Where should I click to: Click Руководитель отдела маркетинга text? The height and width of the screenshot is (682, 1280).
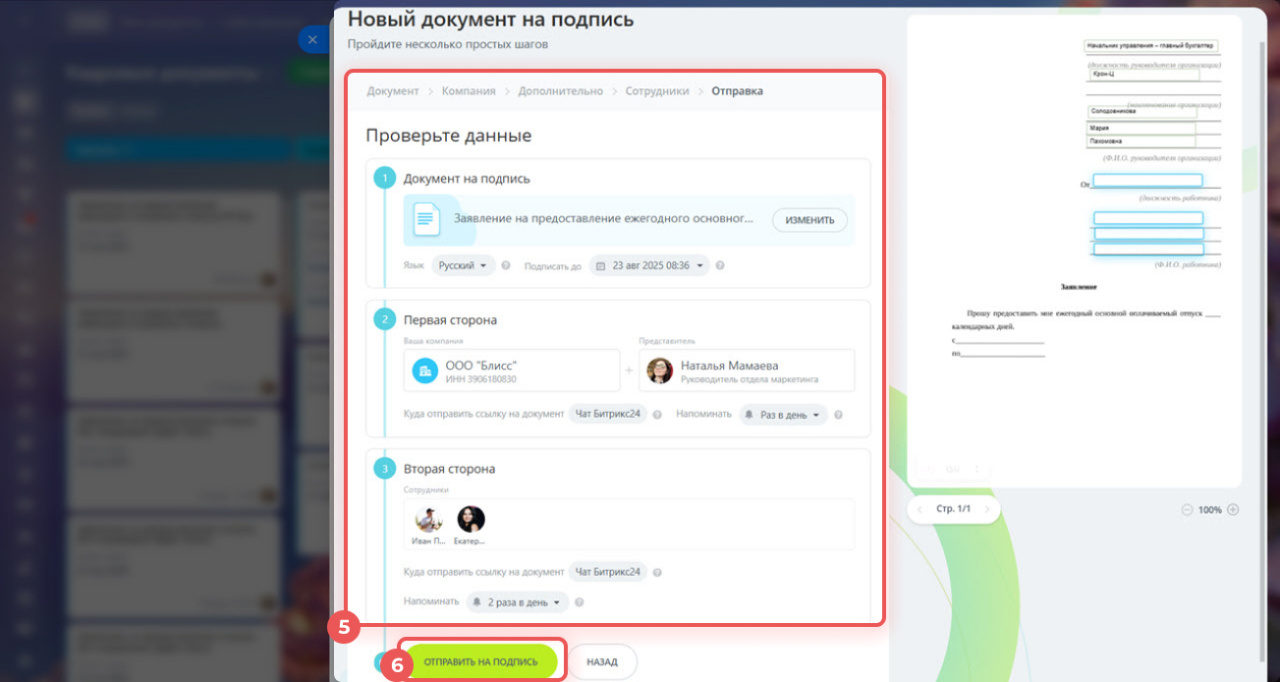pos(749,380)
